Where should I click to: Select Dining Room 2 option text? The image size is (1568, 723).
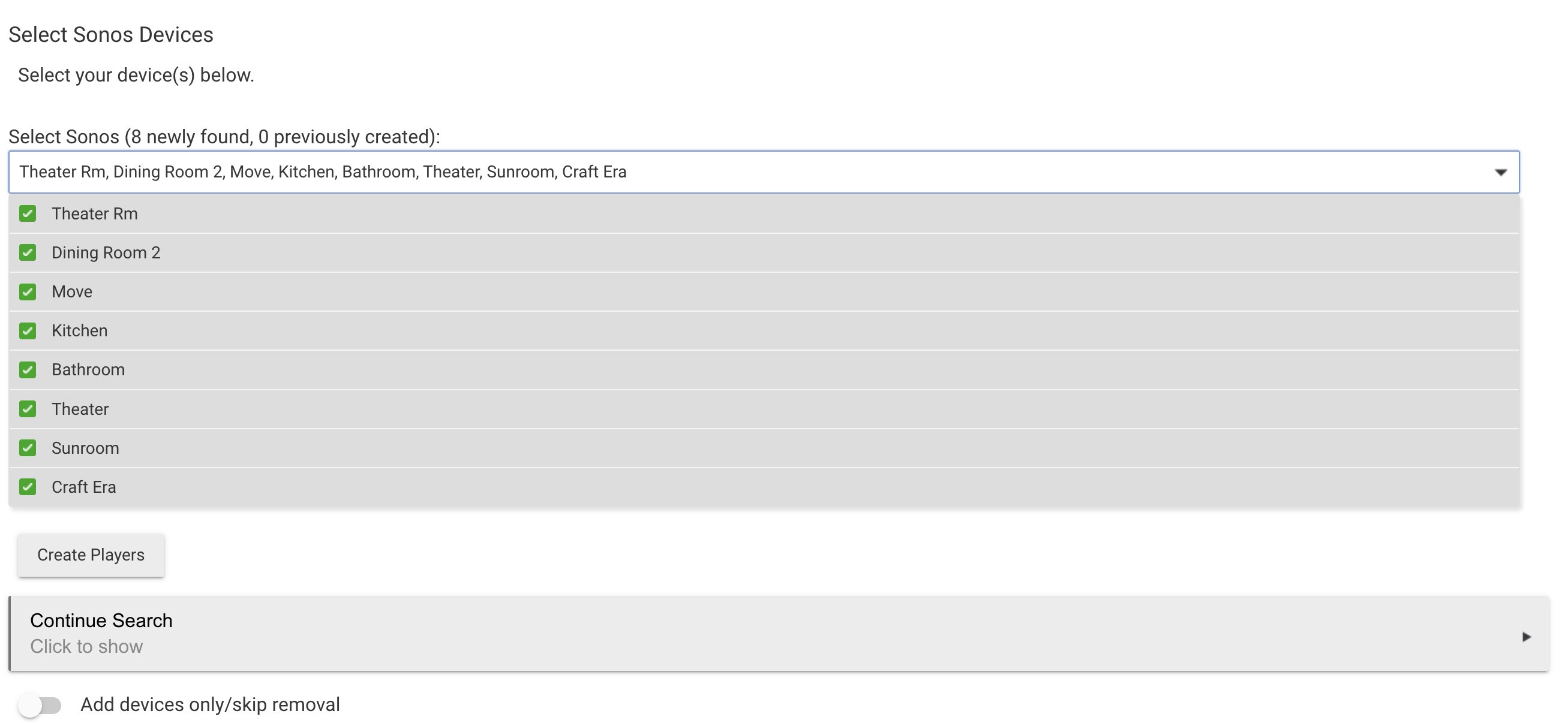pyautogui.click(x=106, y=252)
